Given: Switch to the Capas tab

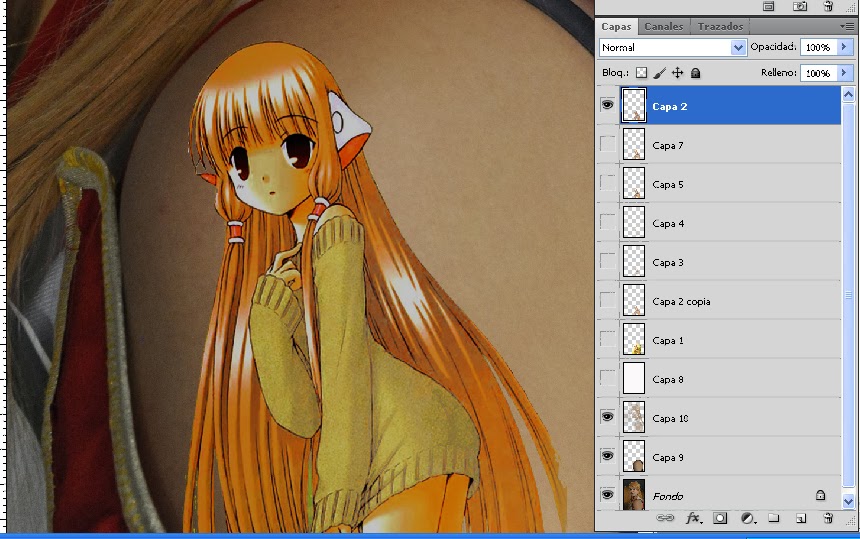Looking at the screenshot, I should (x=616, y=26).
